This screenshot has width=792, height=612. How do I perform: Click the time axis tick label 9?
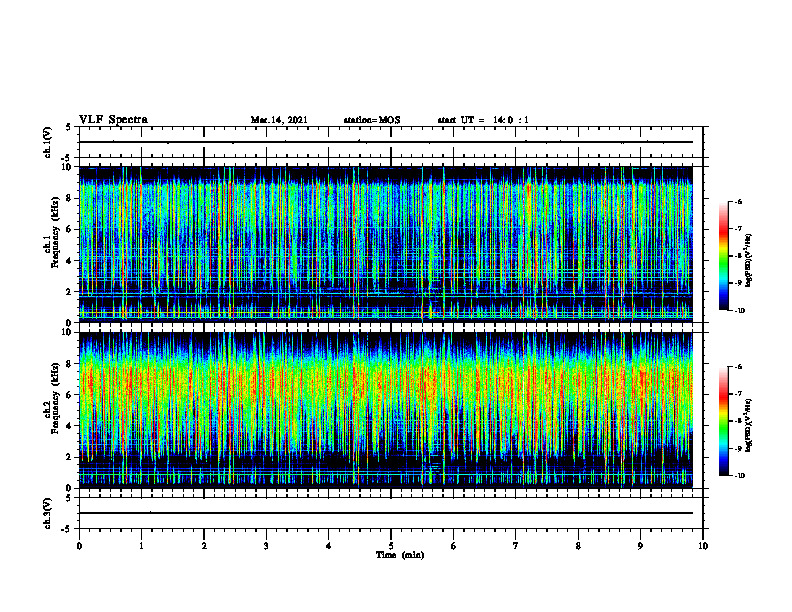tap(640, 546)
